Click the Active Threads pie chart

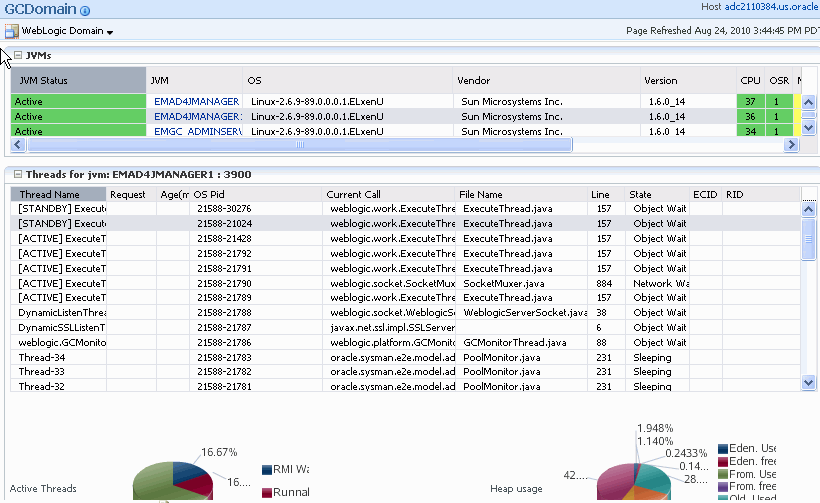coord(173,482)
